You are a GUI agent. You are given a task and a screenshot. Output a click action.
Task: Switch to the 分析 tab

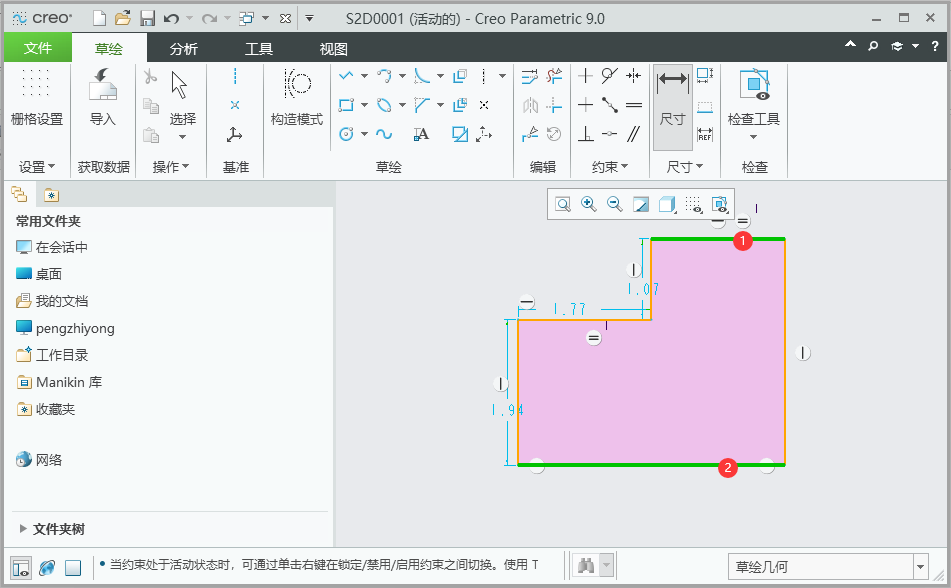pos(184,49)
